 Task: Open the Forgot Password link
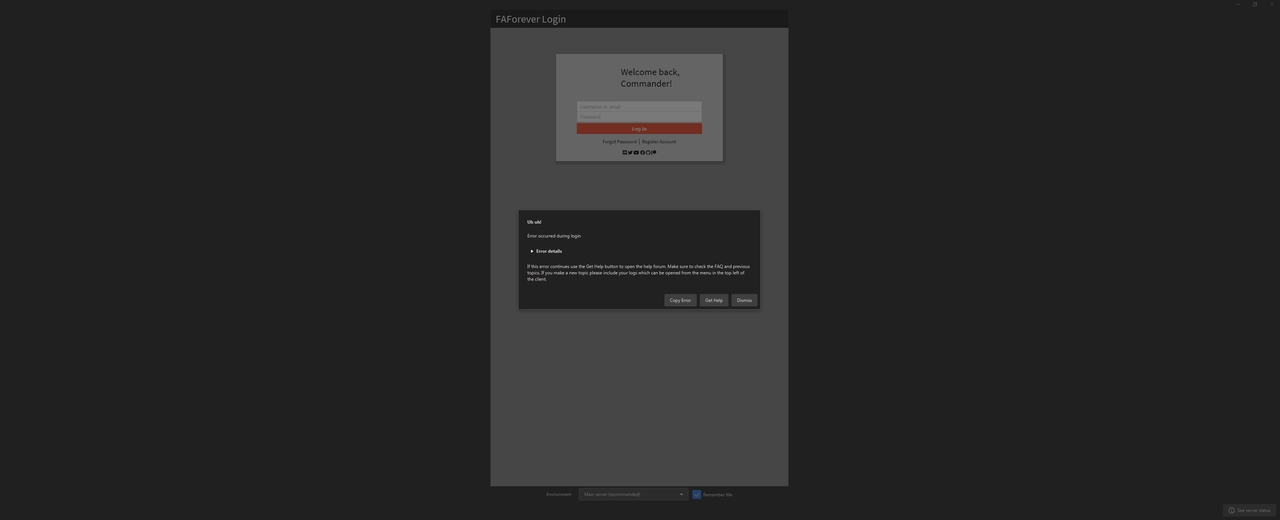point(619,141)
